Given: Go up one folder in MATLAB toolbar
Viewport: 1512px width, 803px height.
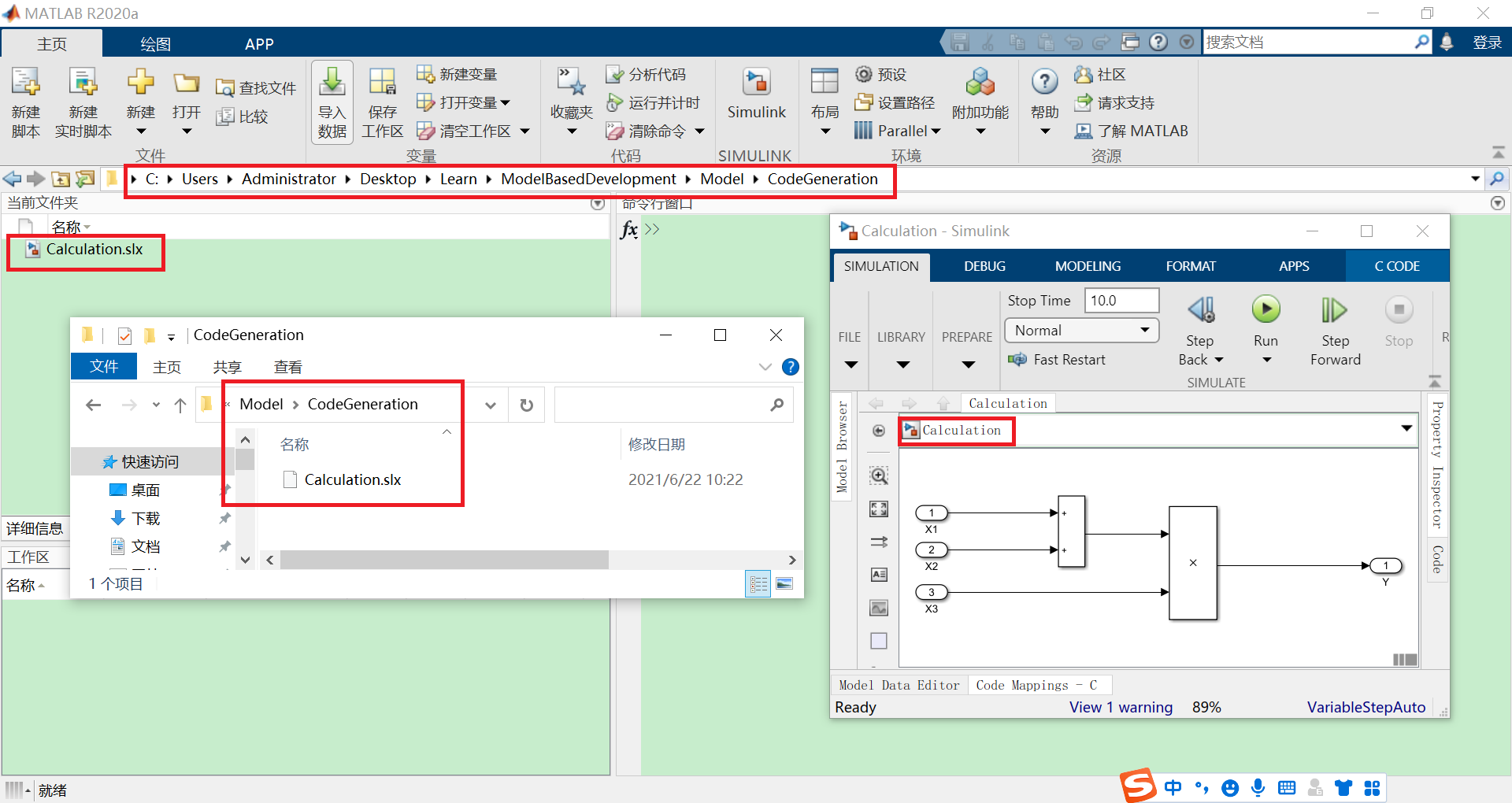Looking at the screenshot, I should pyautogui.click(x=61, y=179).
